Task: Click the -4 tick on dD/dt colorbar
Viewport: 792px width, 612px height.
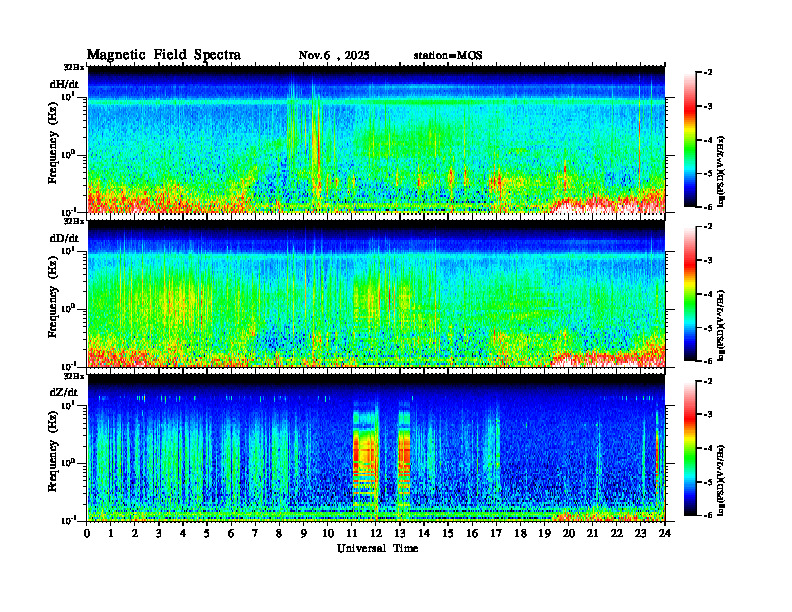Action: (708, 294)
